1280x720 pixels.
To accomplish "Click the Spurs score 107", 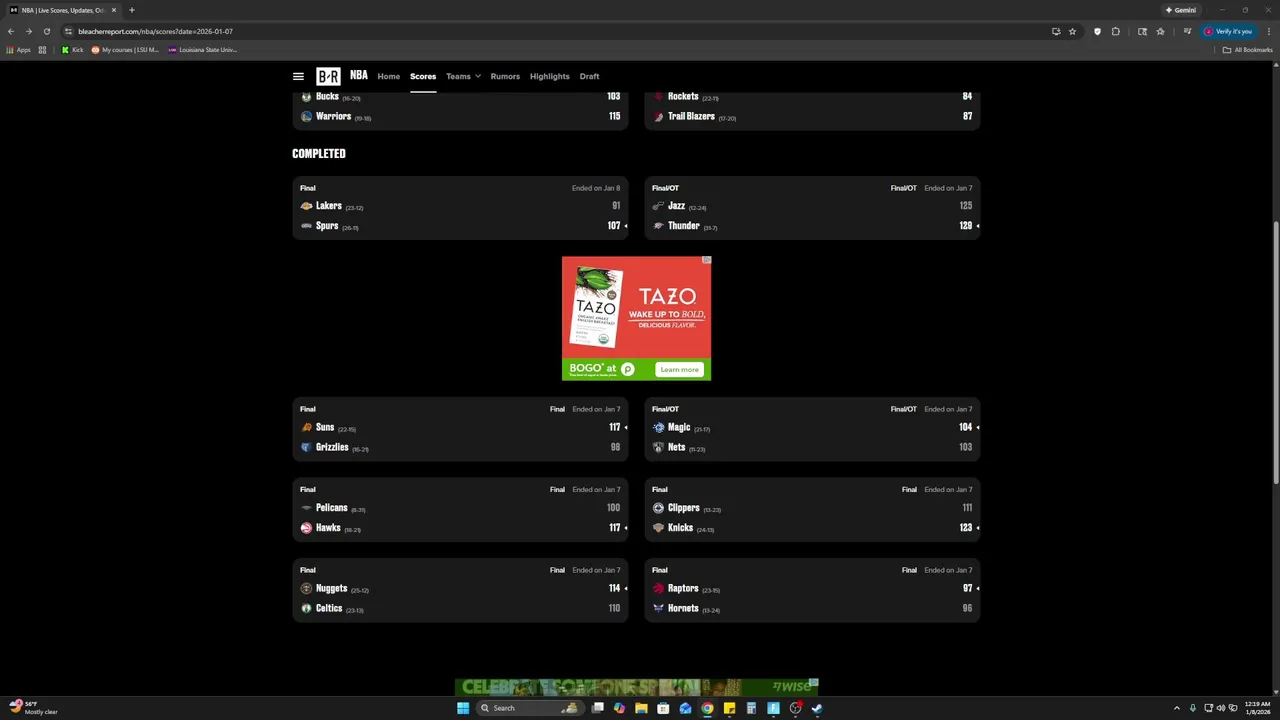I will [614, 226].
